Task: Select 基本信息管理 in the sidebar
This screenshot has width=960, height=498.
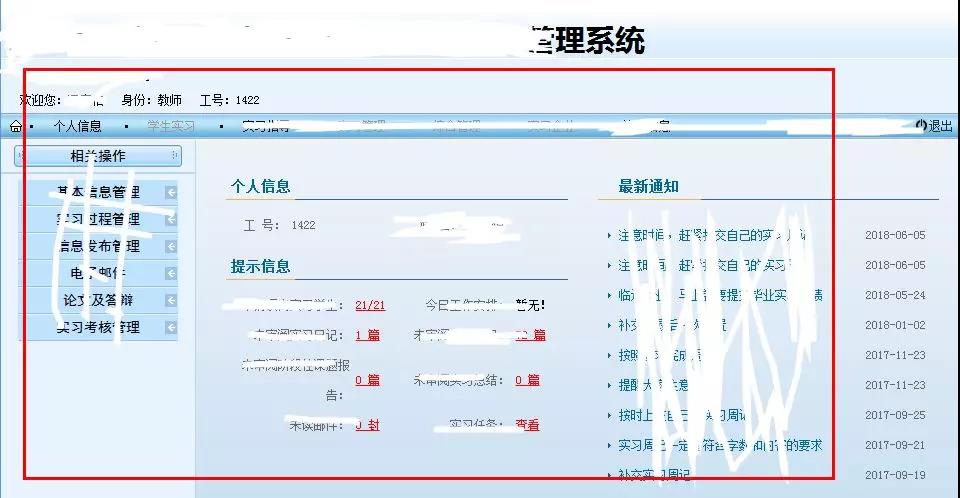Action: [x=99, y=192]
